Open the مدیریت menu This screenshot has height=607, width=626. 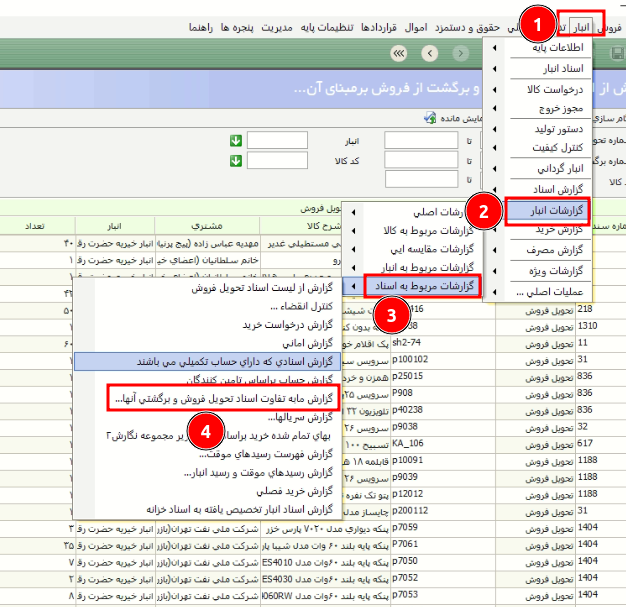point(277,28)
